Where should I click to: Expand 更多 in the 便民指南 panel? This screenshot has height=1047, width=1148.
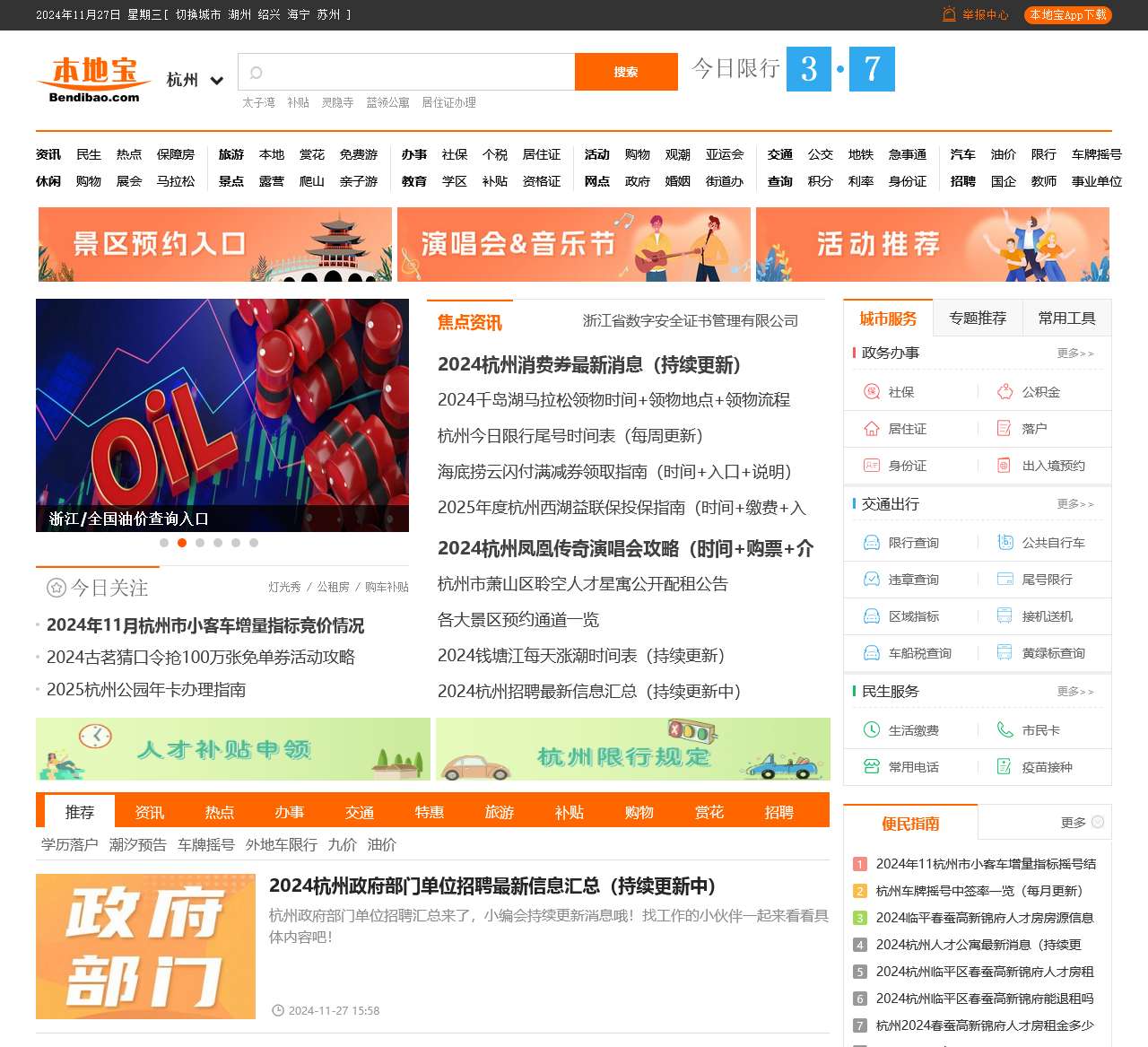(1075, 821)
